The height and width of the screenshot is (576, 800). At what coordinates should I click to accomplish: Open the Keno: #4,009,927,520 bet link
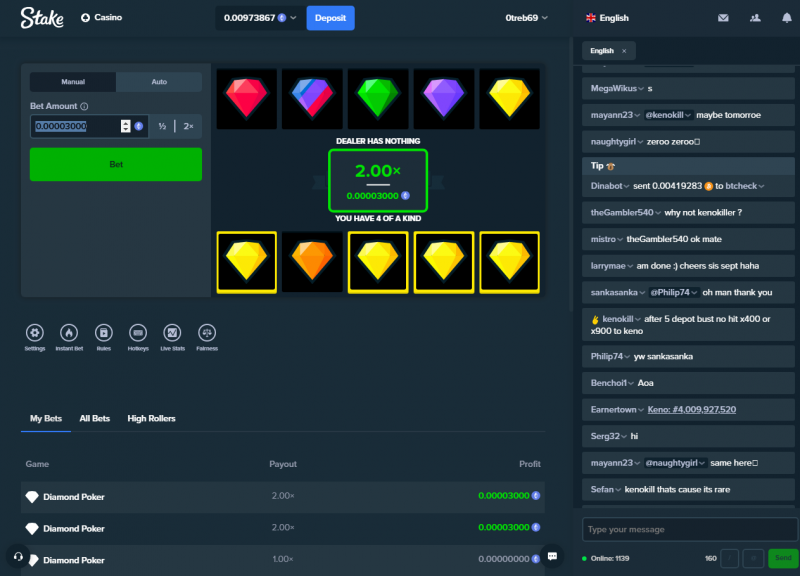click(691, 409)
